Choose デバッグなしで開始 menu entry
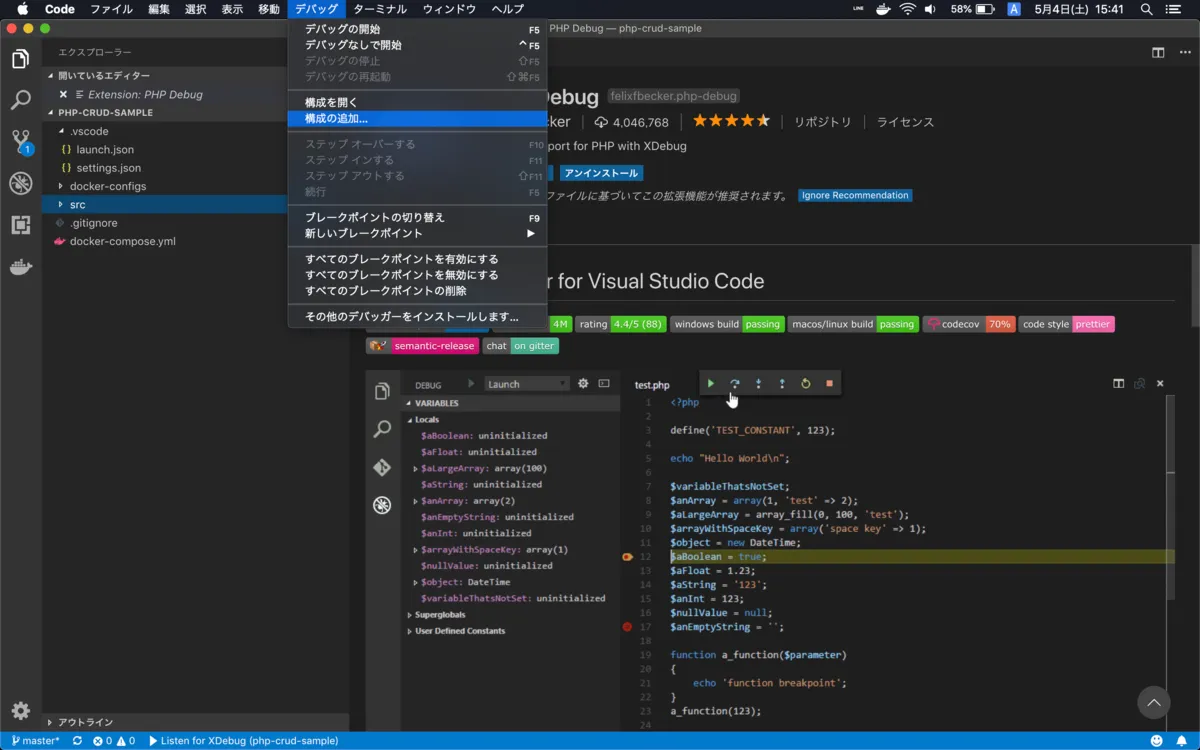Viewport: 1200px width, 750px height. click(x=417, y=45)
